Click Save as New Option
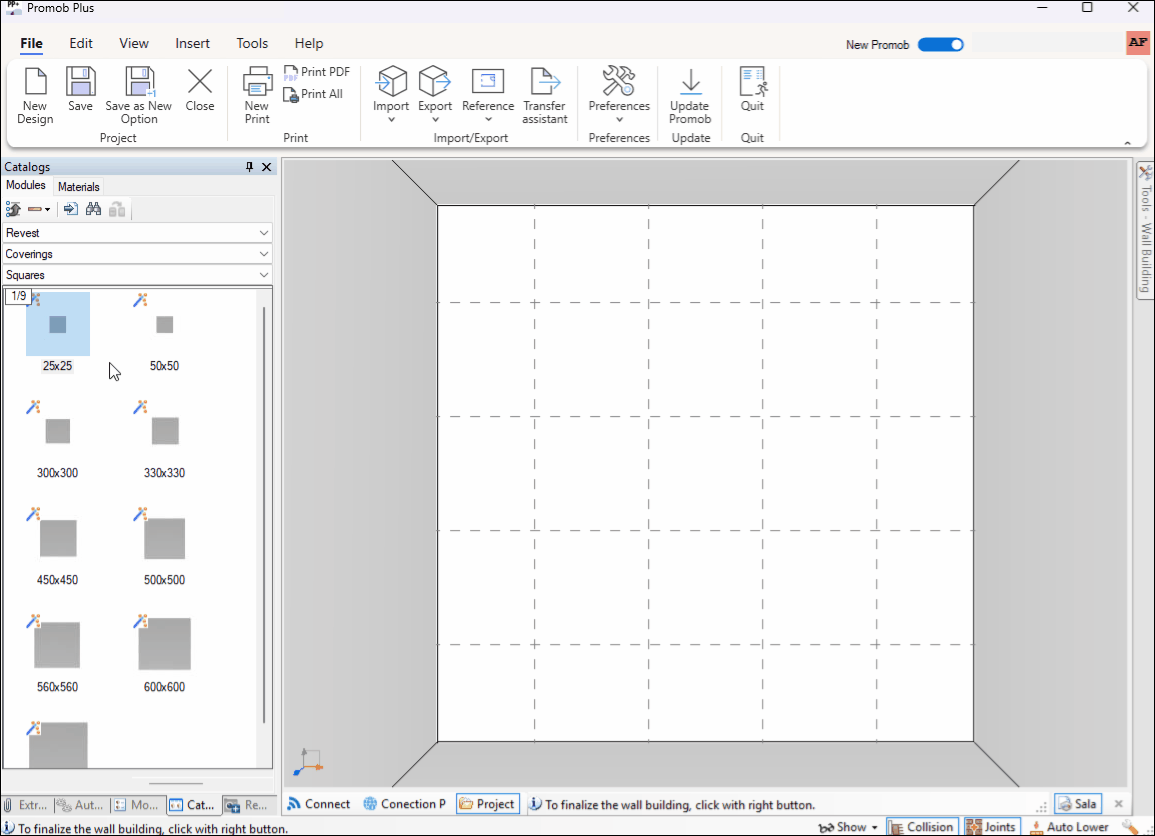The height and width of the screenshot is (836, 1155). [x=138, y=95]
